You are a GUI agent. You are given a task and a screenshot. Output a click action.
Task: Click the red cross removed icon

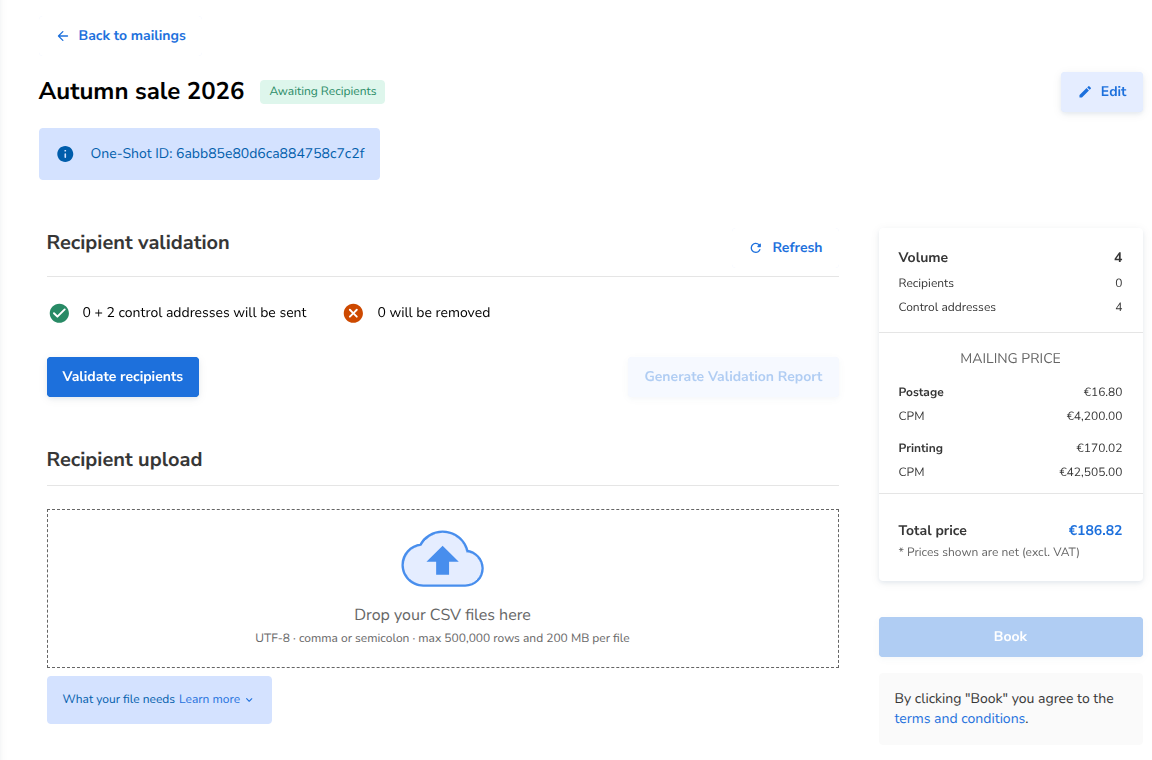(353, 313)
